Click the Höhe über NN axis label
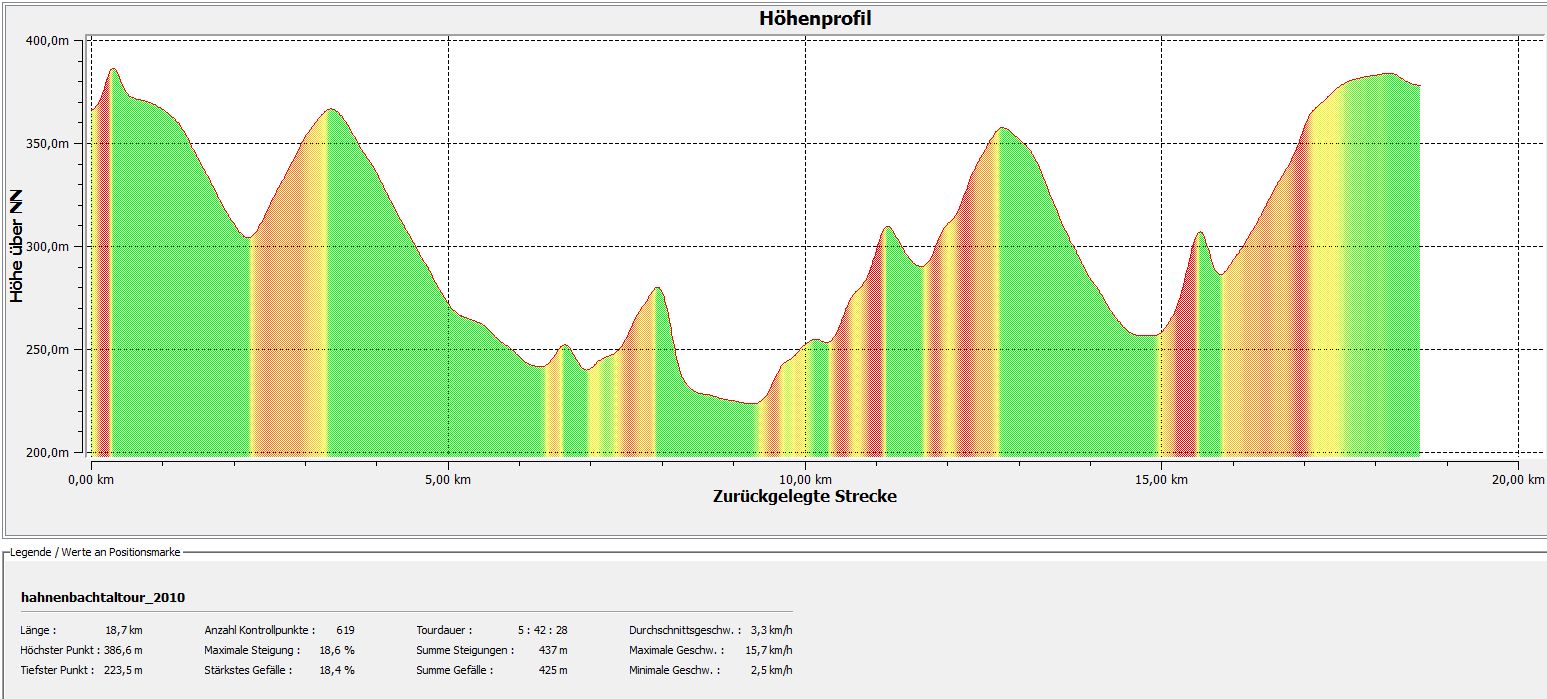Image resolution: width=1547 pixels, height=699 pixels. (x=17, y=244)
